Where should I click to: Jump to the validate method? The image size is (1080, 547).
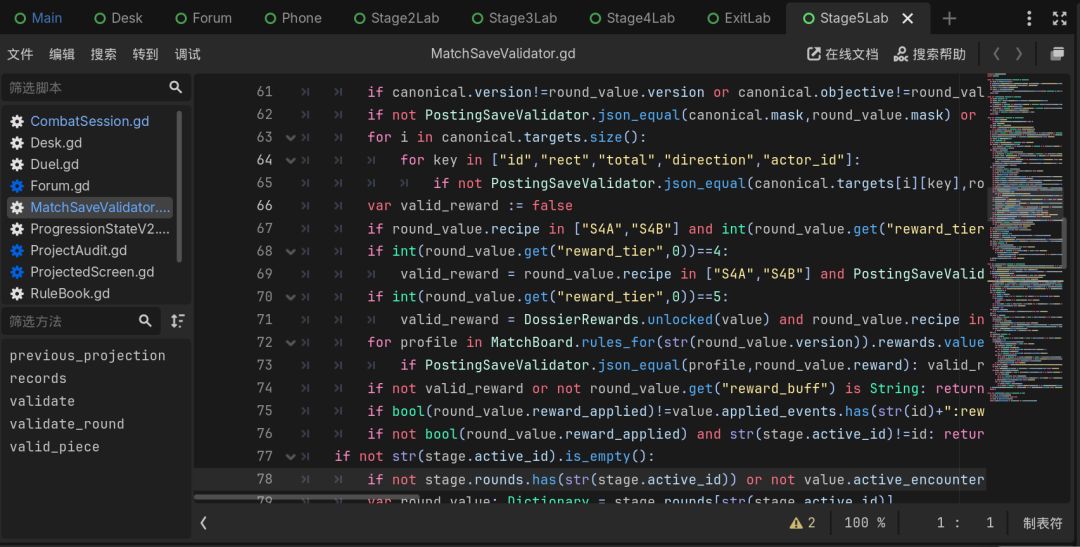(x=42, y=401)
